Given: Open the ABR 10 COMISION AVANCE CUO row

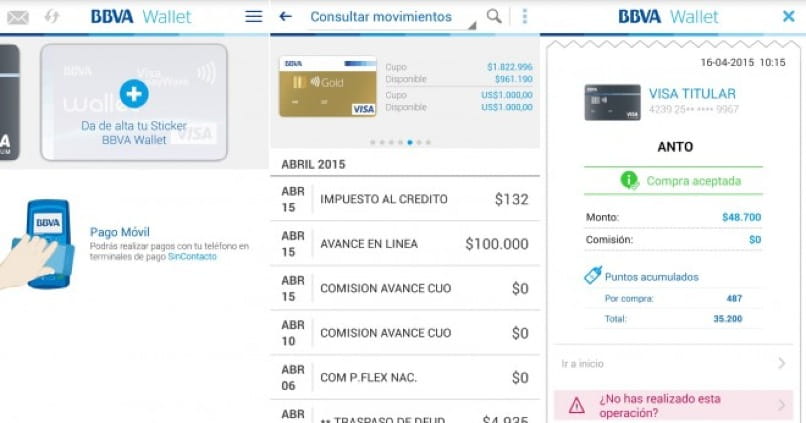Looking at the screenshot, I should click(405, 333).
